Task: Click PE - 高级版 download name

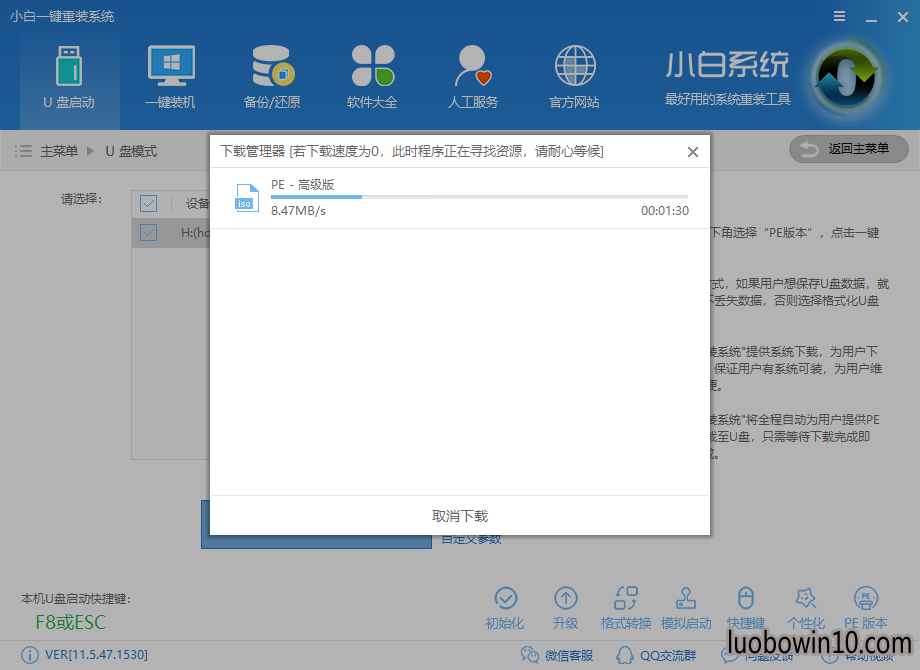Action: (x=302, y=185)
